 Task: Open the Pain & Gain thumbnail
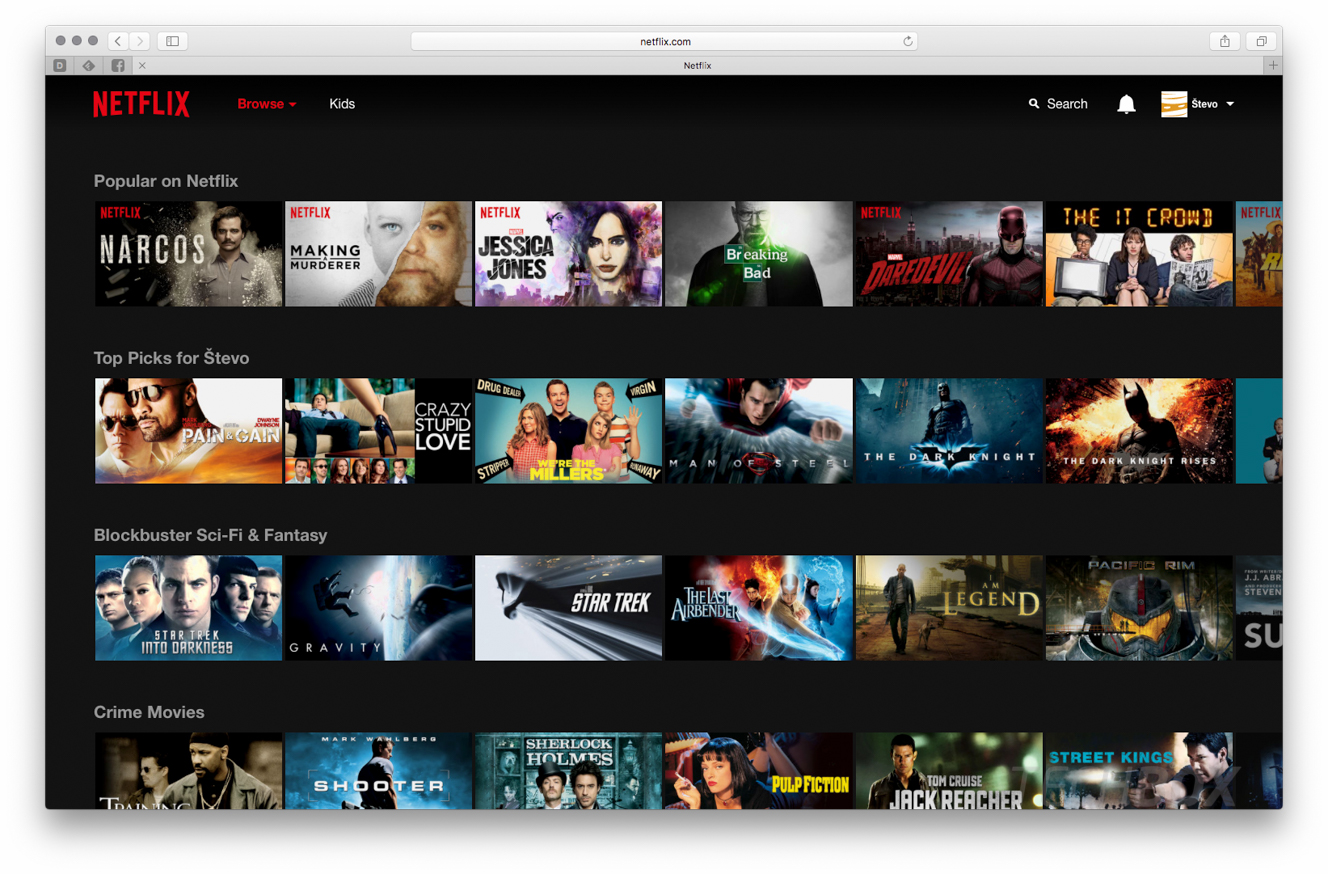(188, 431)
